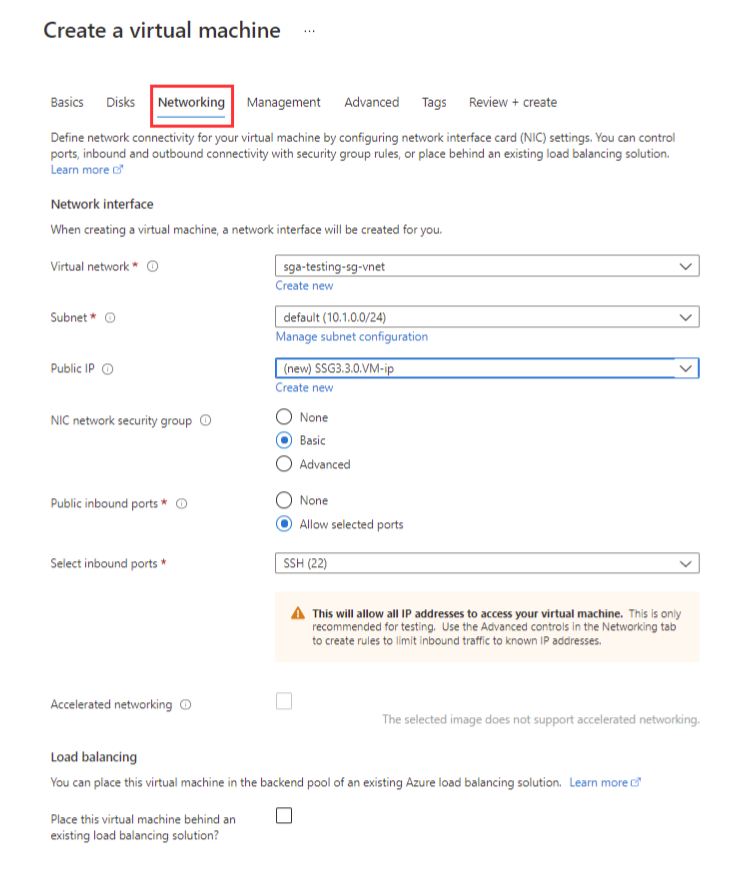Click NIC network security group info icon
Screen dimensions: 735x890
pos(205,421)
